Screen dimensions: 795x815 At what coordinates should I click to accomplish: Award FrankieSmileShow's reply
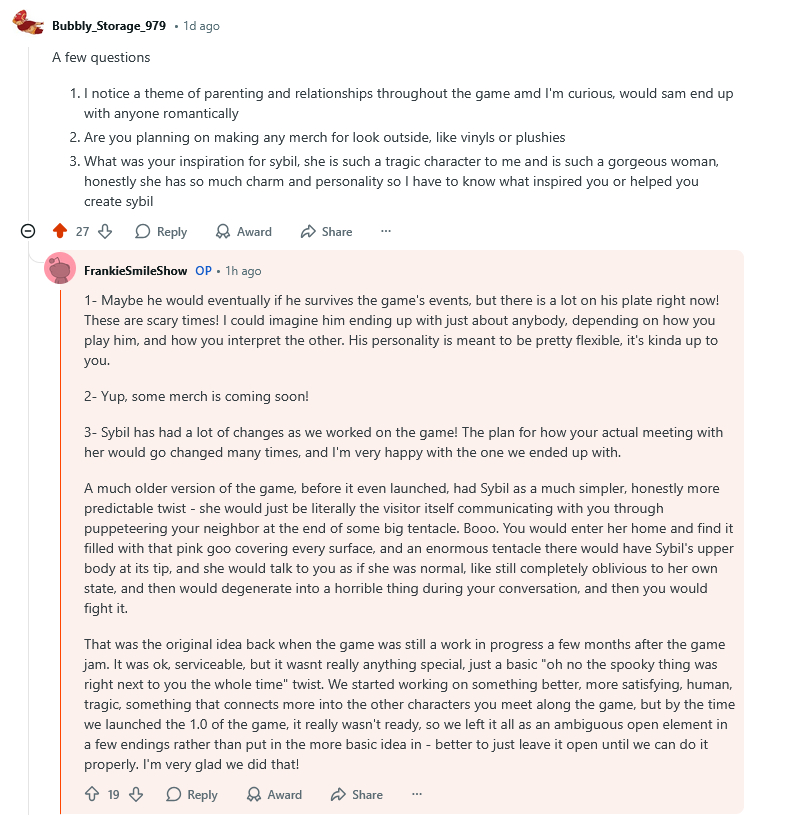[x=274, y=794]
